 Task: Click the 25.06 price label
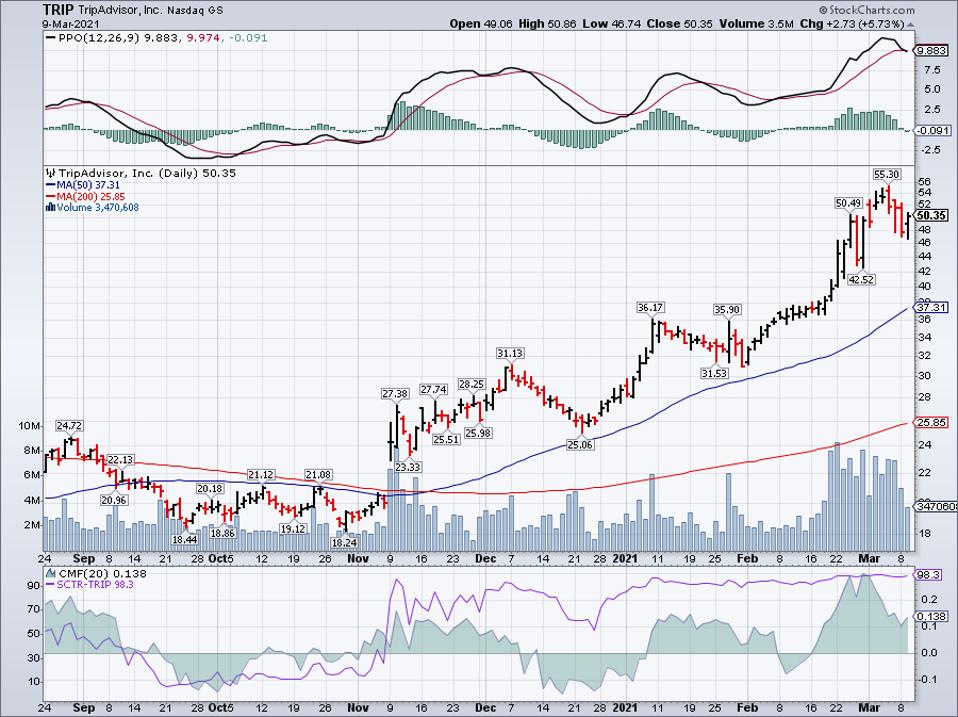point(580,445)
